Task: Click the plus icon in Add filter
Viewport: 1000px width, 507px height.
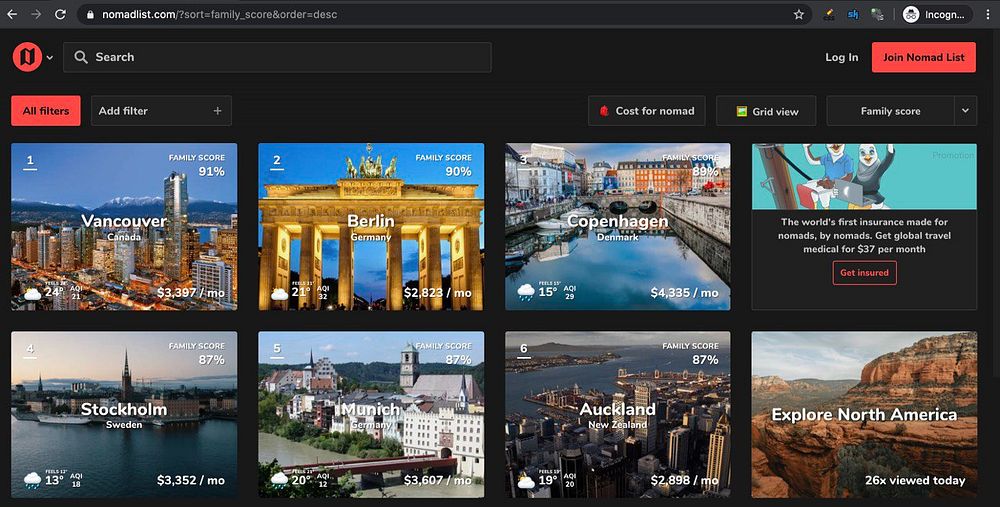Action: point(217,110)
